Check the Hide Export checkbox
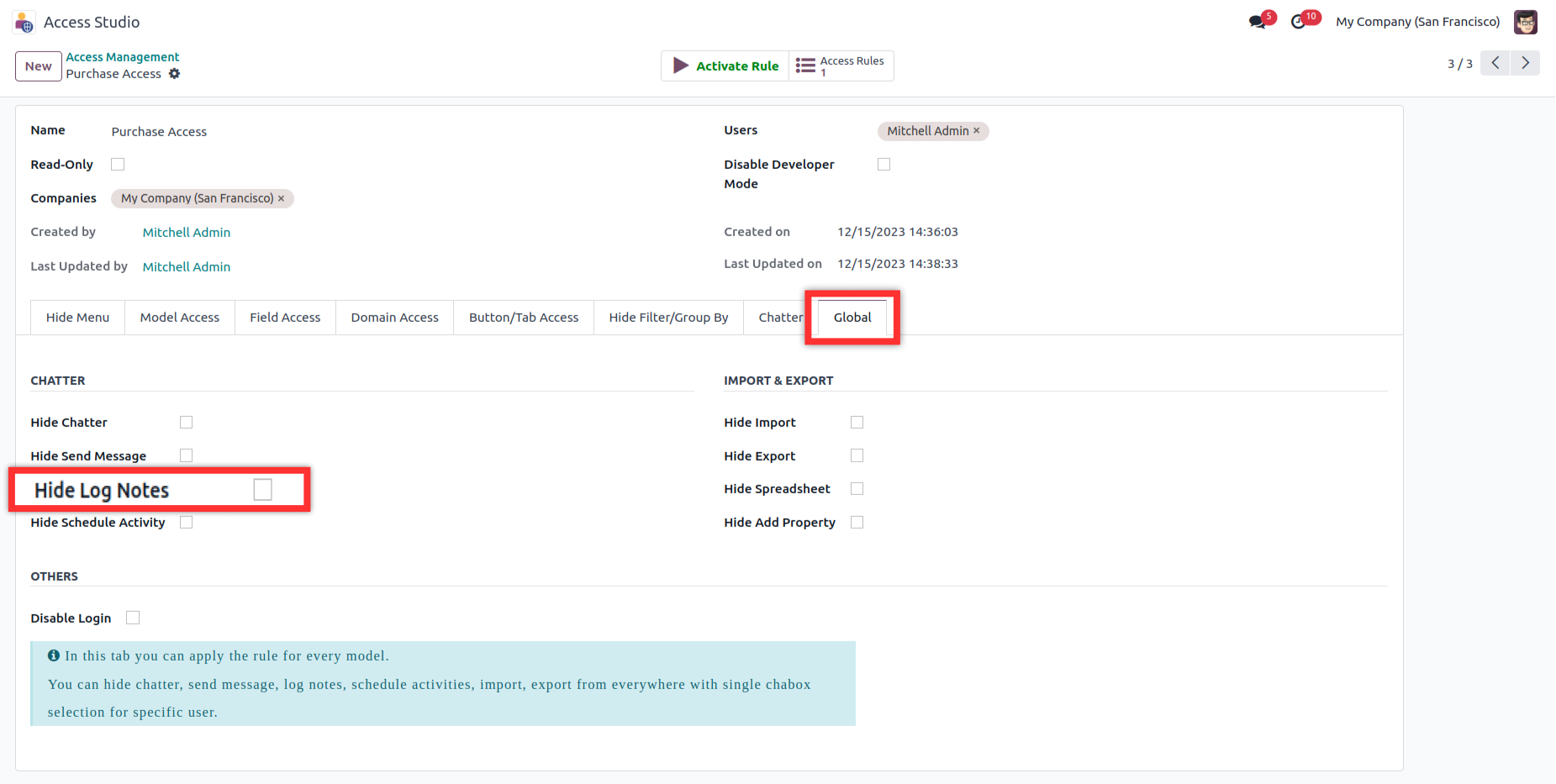This screenshot has width=1556, height=784. click(x=857, y=455)
